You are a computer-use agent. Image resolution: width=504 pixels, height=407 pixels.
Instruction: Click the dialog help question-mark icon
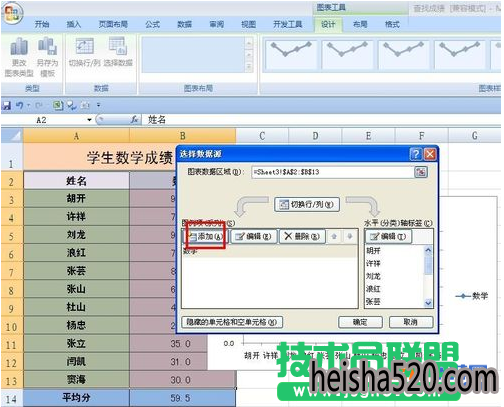(x=415, y=154)
